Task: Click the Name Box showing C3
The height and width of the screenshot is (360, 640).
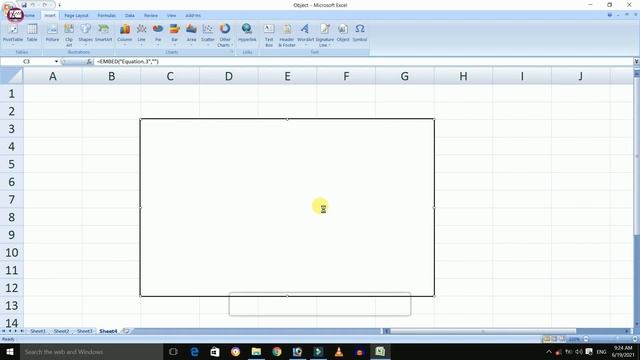Action: 27,62
